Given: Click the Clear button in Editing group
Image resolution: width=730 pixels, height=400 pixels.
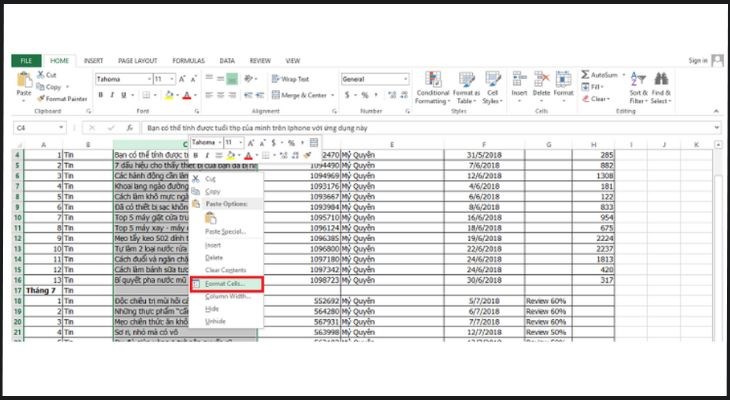Looking at the screenshot, I should (599, 99).
